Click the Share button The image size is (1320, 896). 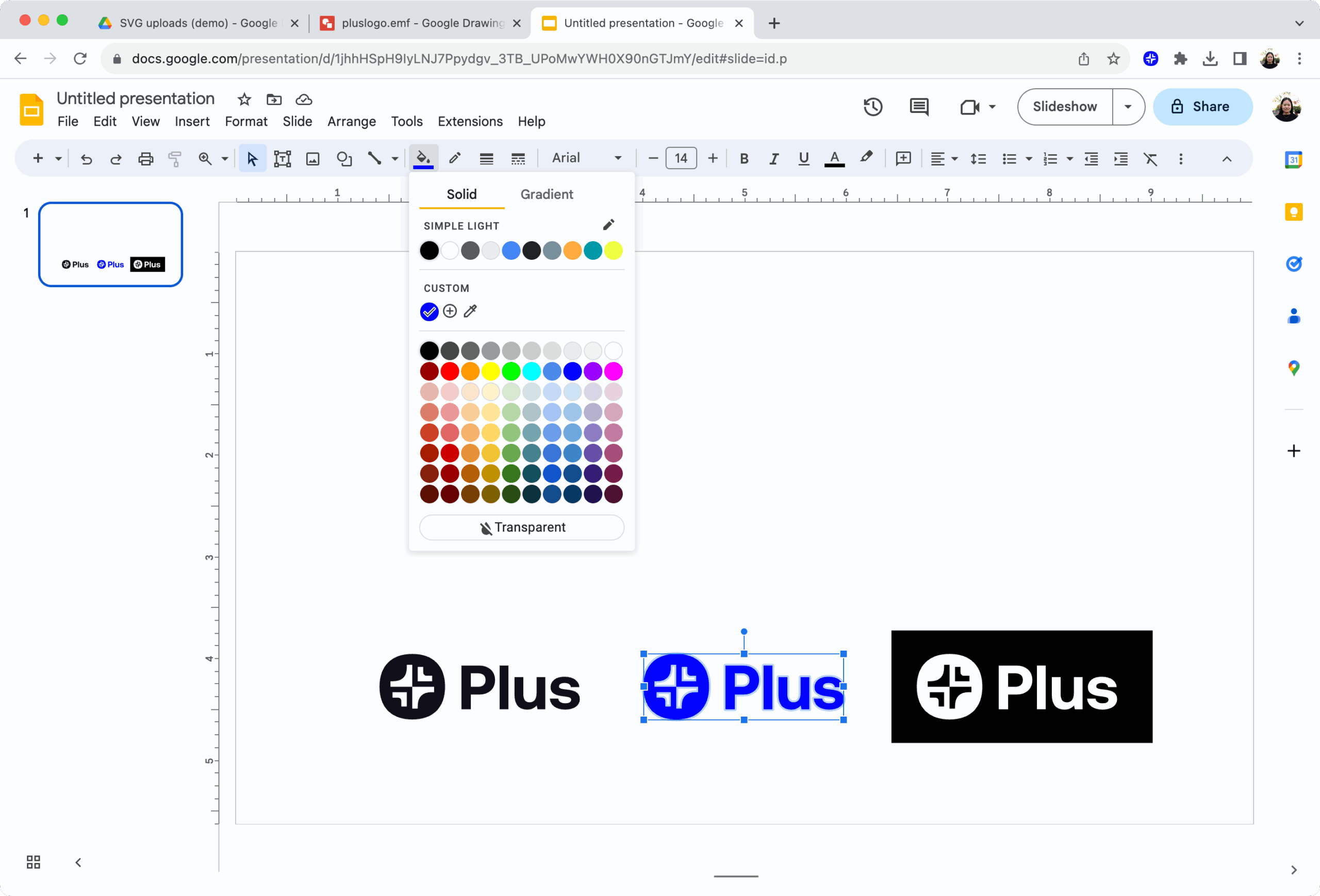pos(1202,107)
